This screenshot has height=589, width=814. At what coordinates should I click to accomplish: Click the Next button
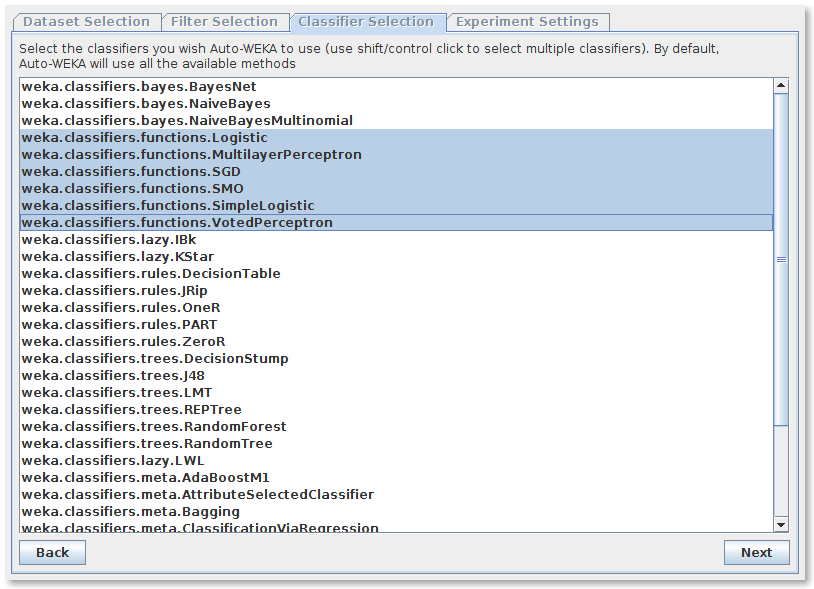point(756,553)
